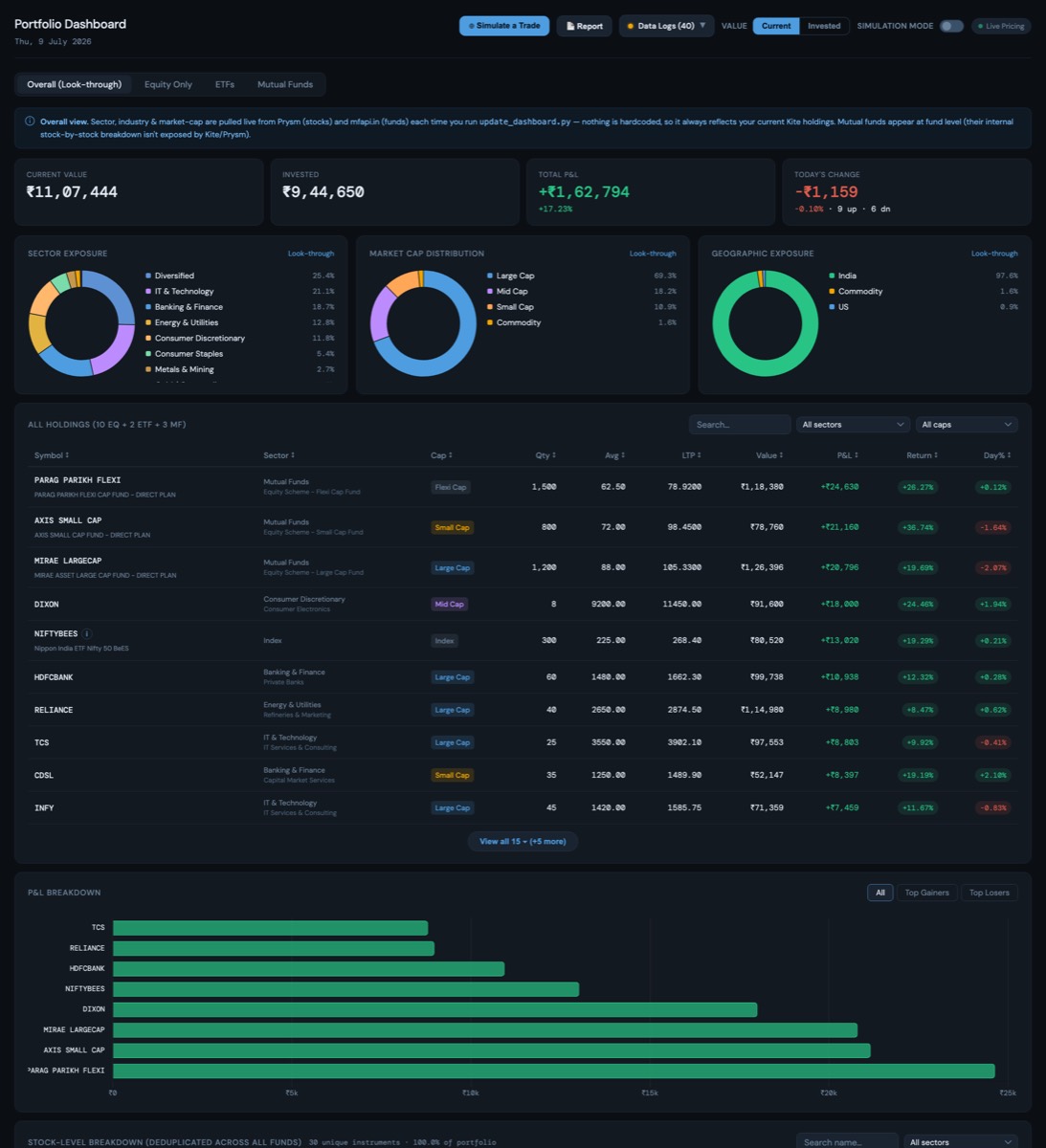Image resolution: width=1046 pixels, height=1148 pixels.
Task: Click the India legend color dot
Action: pos(832,276)
